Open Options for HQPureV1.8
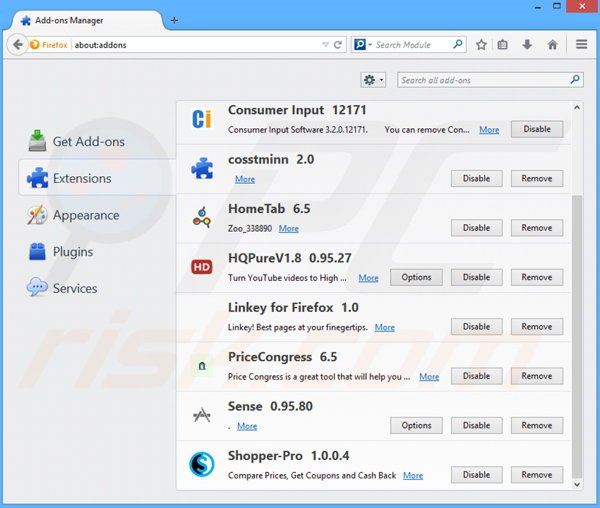This screenshot has height=508, width=600. coord(416,277)
